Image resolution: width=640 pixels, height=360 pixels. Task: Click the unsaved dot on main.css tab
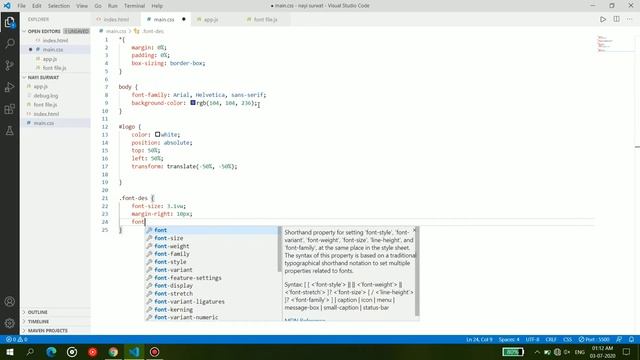click(x=184, y=19)
